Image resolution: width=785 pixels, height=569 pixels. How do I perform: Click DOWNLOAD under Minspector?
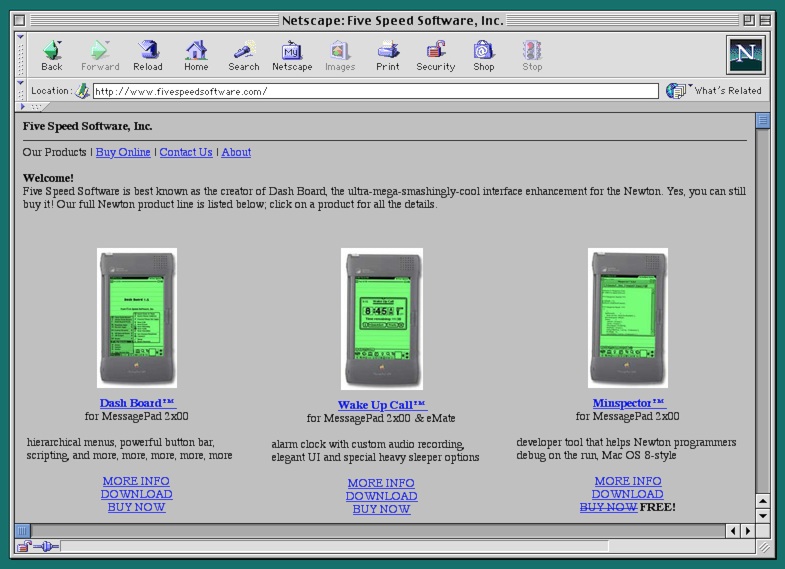click(x=628, y=494)
